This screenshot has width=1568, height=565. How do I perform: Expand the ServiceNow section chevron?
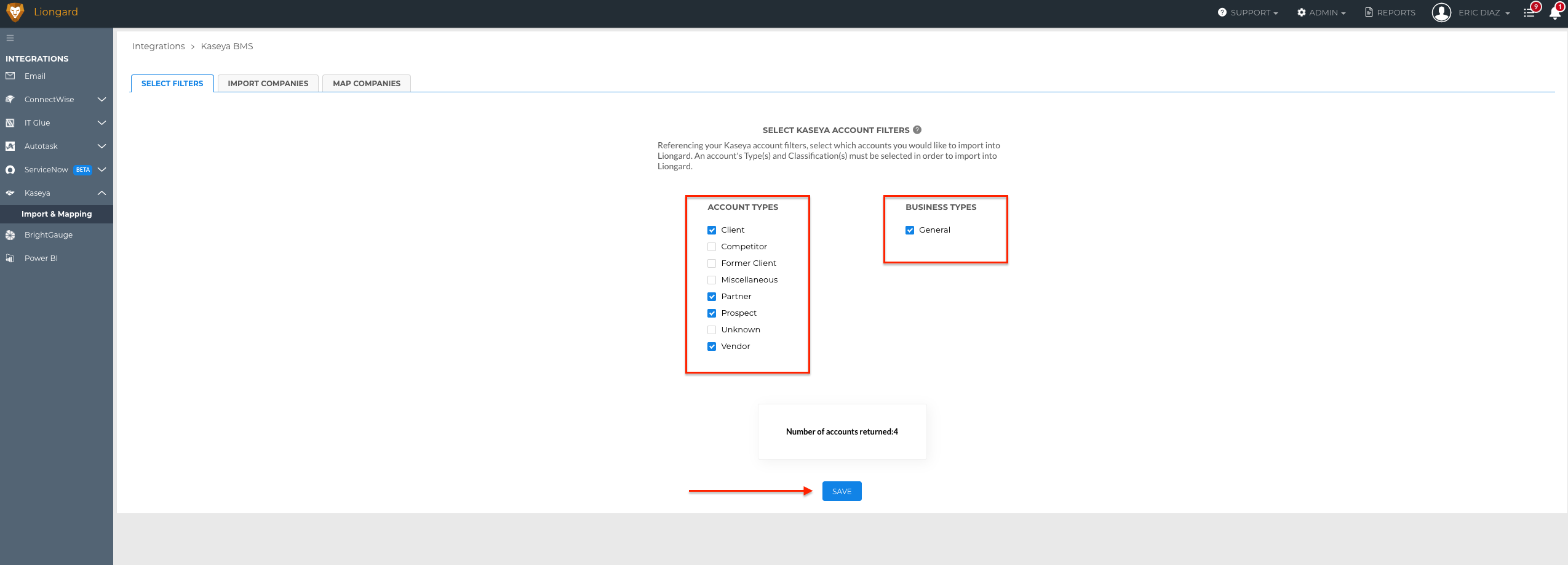coord(102,169)
